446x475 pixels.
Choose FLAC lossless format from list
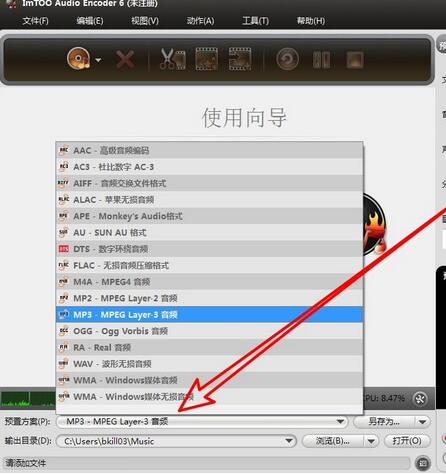[209, 265]
